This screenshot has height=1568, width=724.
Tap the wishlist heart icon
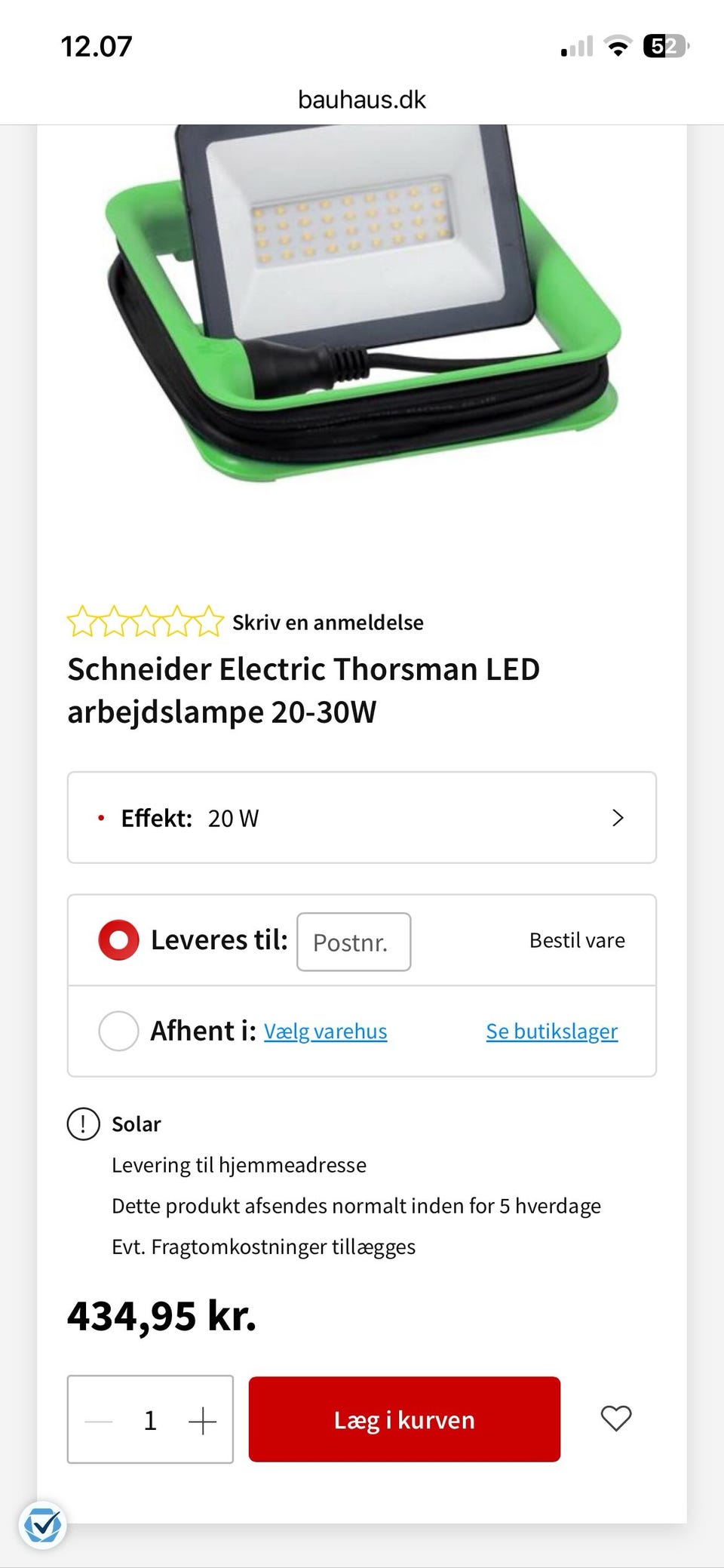pos(615,1419)
